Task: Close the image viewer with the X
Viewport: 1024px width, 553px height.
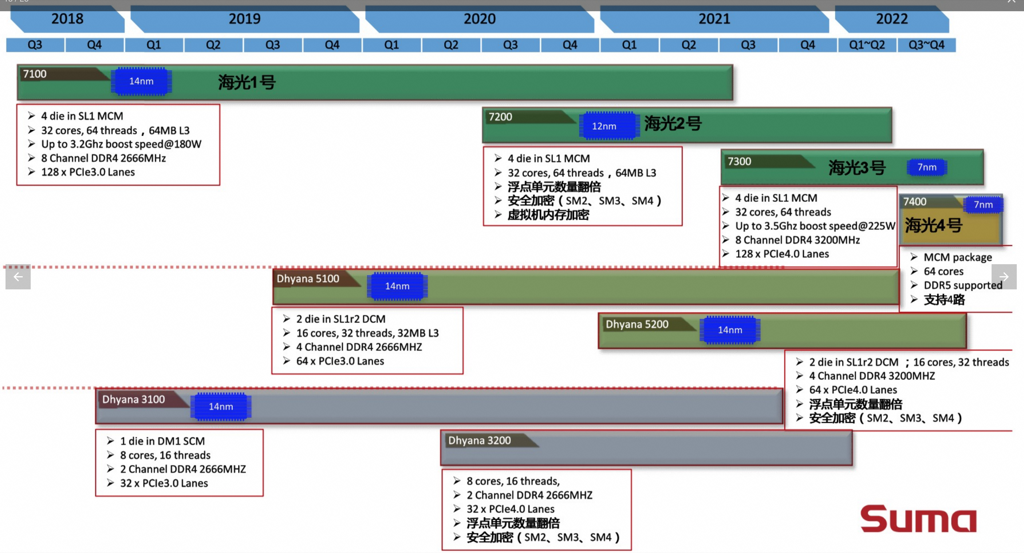Action: (1011, 3)
